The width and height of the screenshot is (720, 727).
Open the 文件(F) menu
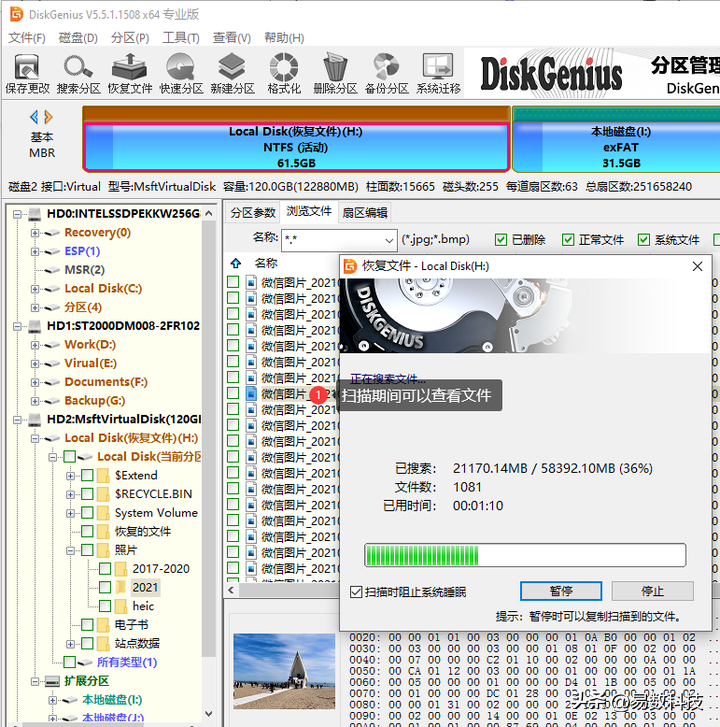tap(27, 38)
